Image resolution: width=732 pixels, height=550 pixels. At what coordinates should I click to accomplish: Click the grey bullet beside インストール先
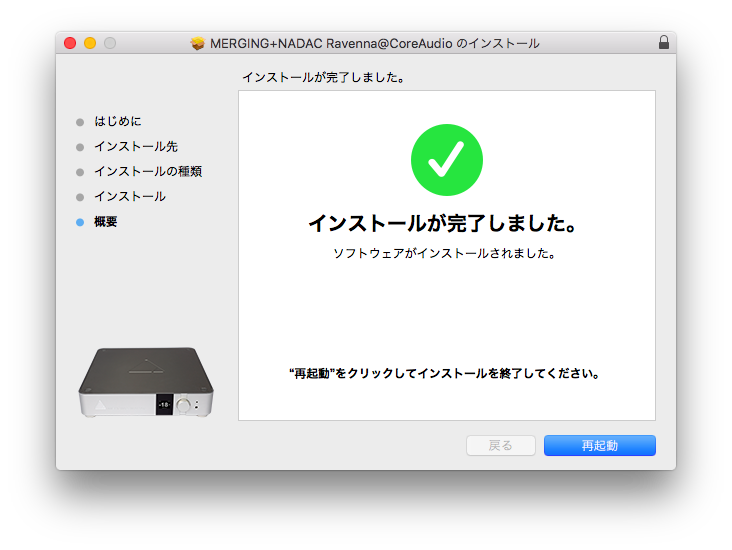(x=80, y=148)
